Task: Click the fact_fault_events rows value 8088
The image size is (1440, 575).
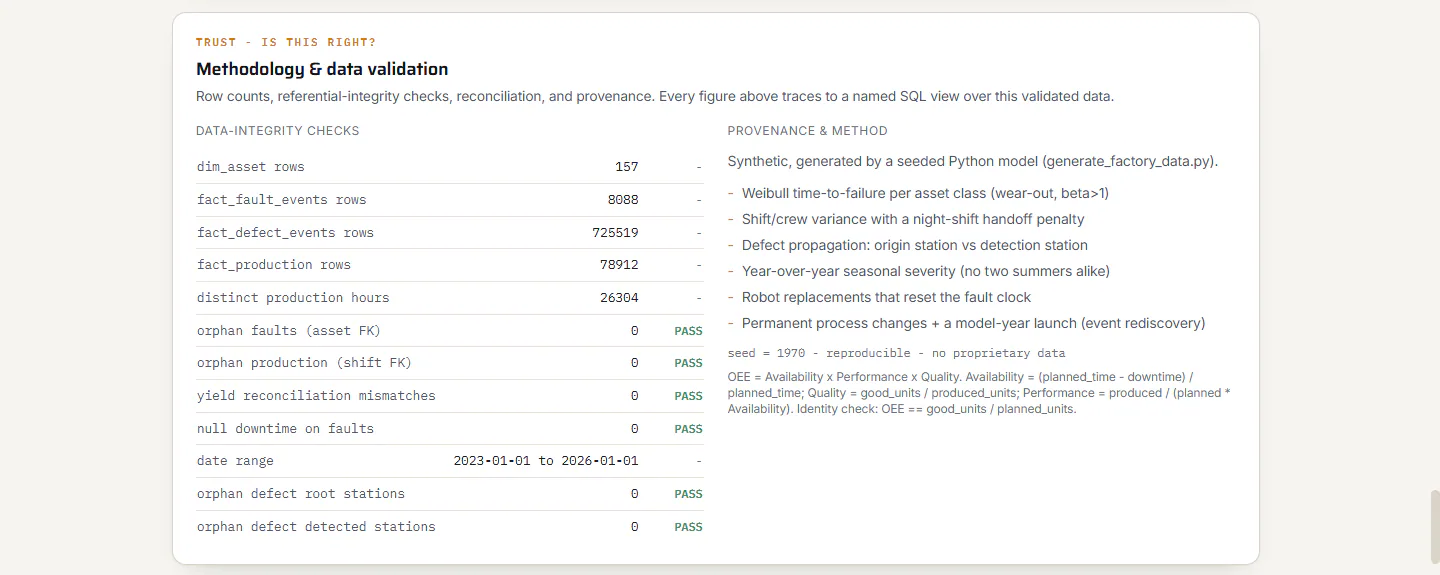Action: click(622, 200)
